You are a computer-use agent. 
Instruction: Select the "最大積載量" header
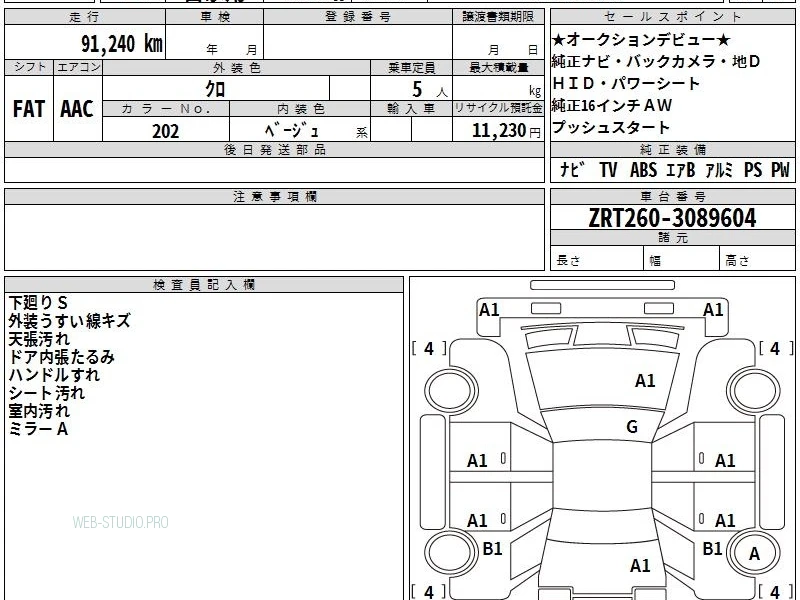[x=498, y=67]
